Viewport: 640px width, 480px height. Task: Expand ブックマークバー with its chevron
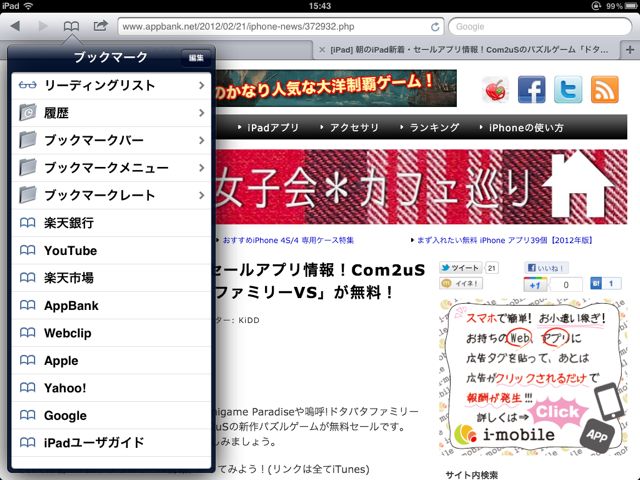201,140
